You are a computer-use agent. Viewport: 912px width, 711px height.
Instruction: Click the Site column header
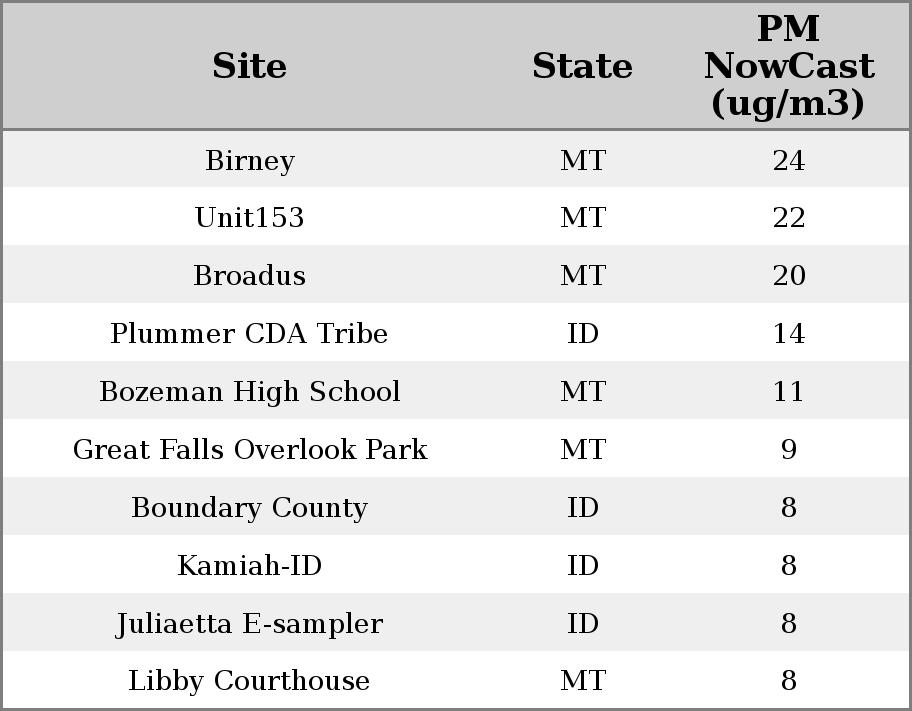(x=249, y=66)
